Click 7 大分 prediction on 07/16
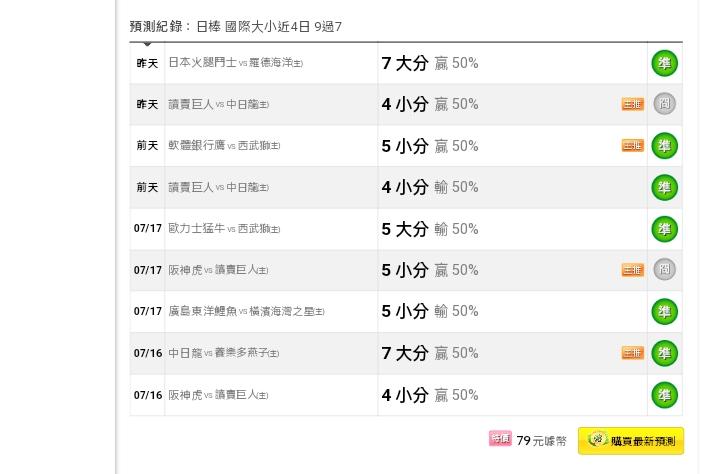This screenshot has width=720, height=474. [405, 353]
